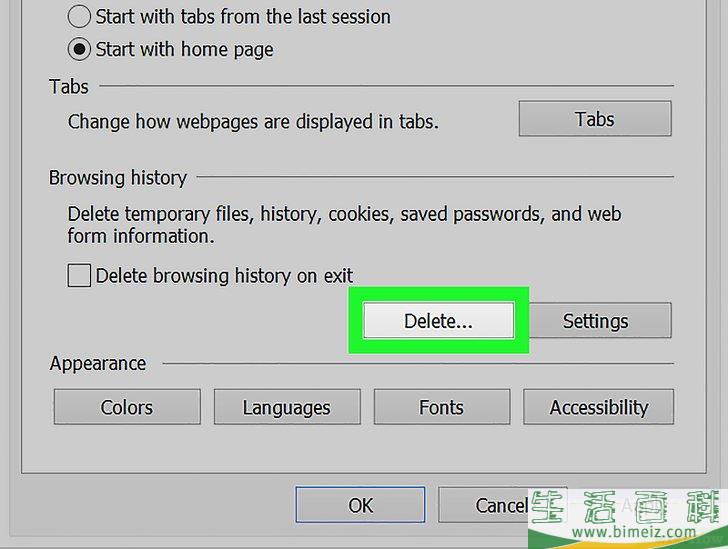Click the highlighted Delete... button

pos(438,320)
